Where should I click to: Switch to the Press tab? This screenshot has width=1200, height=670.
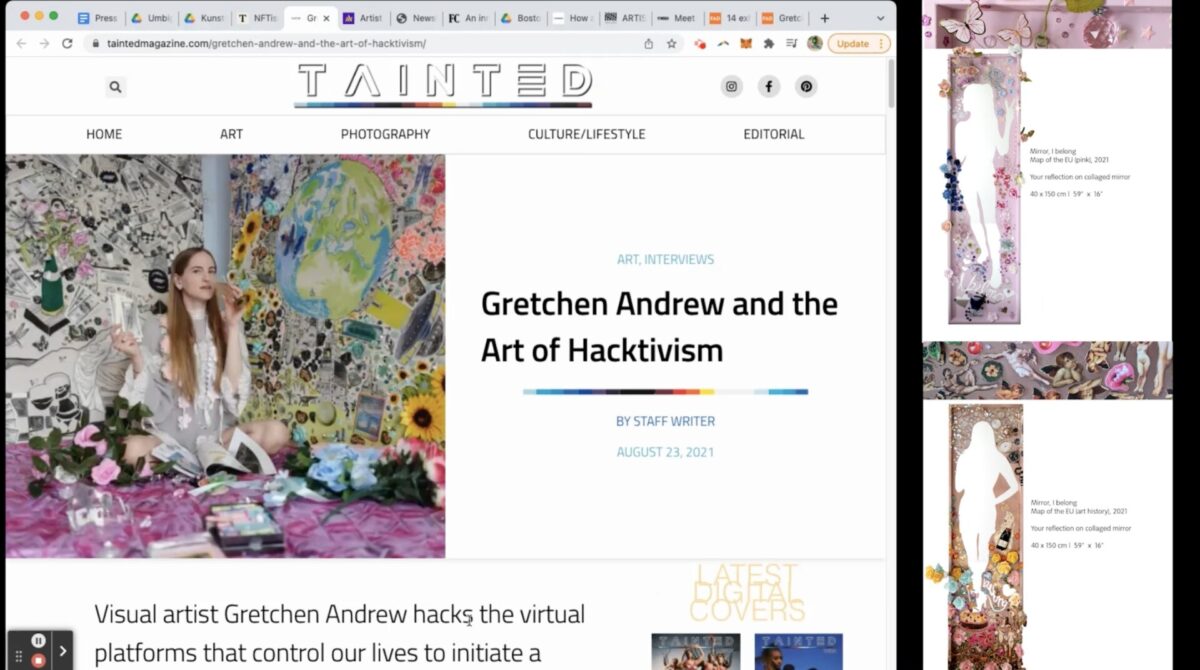pos(97,18)
